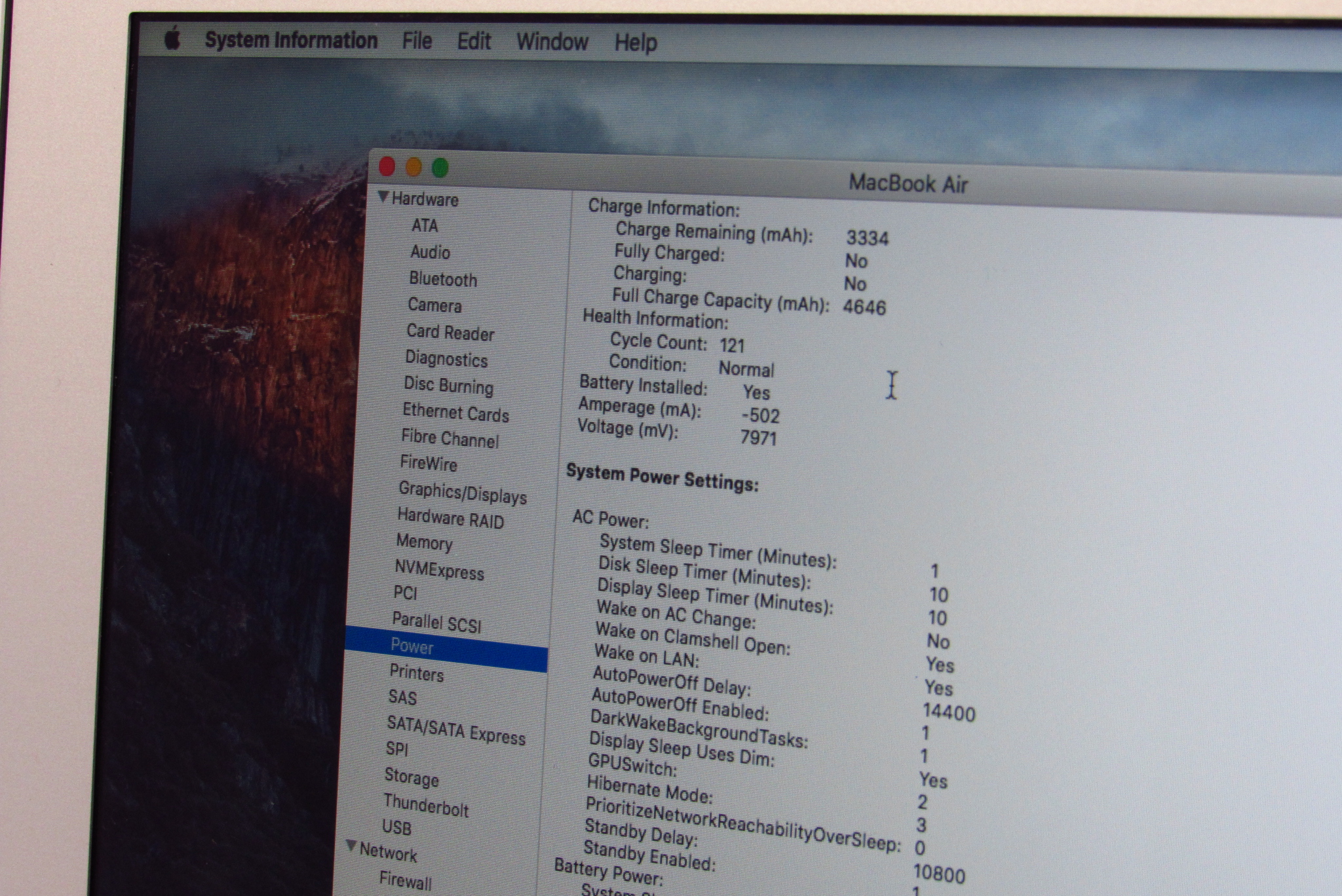
Task: Select Graphics/Displays in the sidebar
Action: tap(463, 493)
